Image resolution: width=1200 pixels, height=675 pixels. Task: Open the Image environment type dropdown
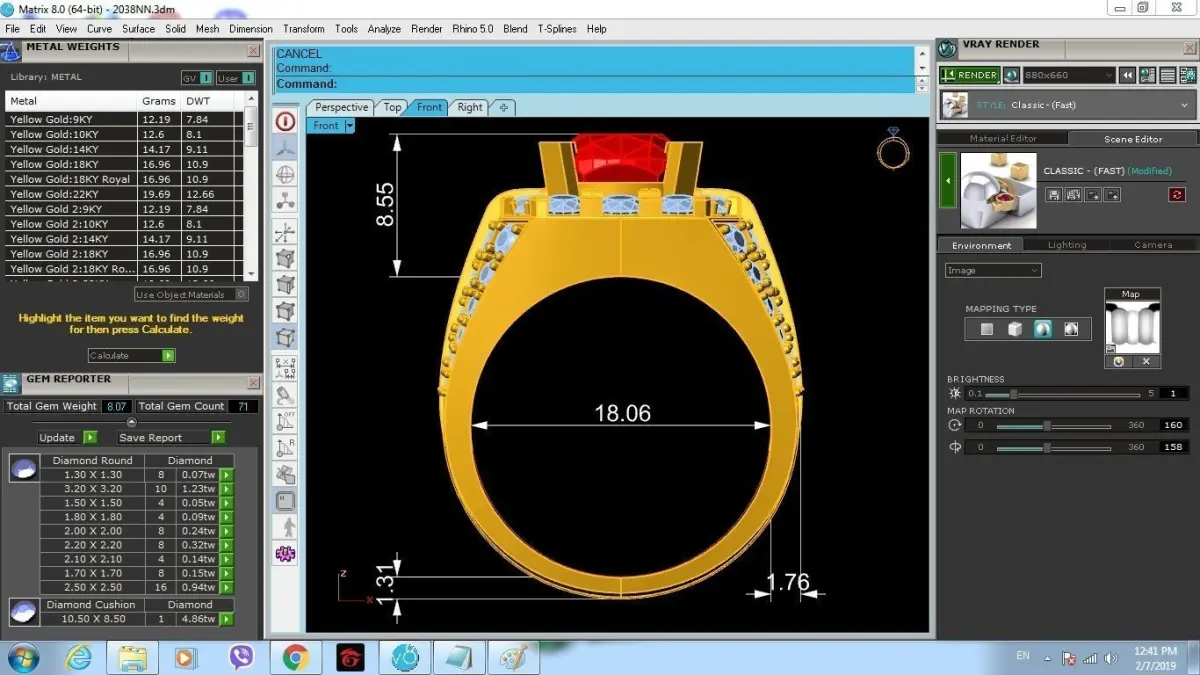[x=993, y=270]
